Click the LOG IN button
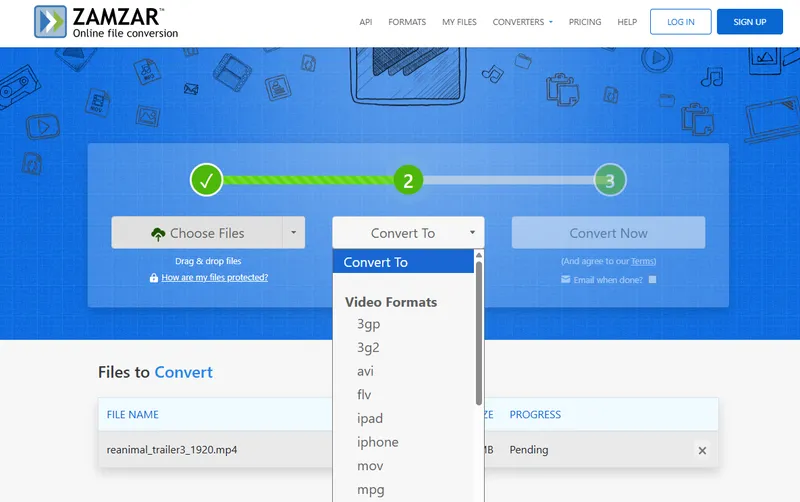The height and width of the screenshot is (502, 800). 681,21
